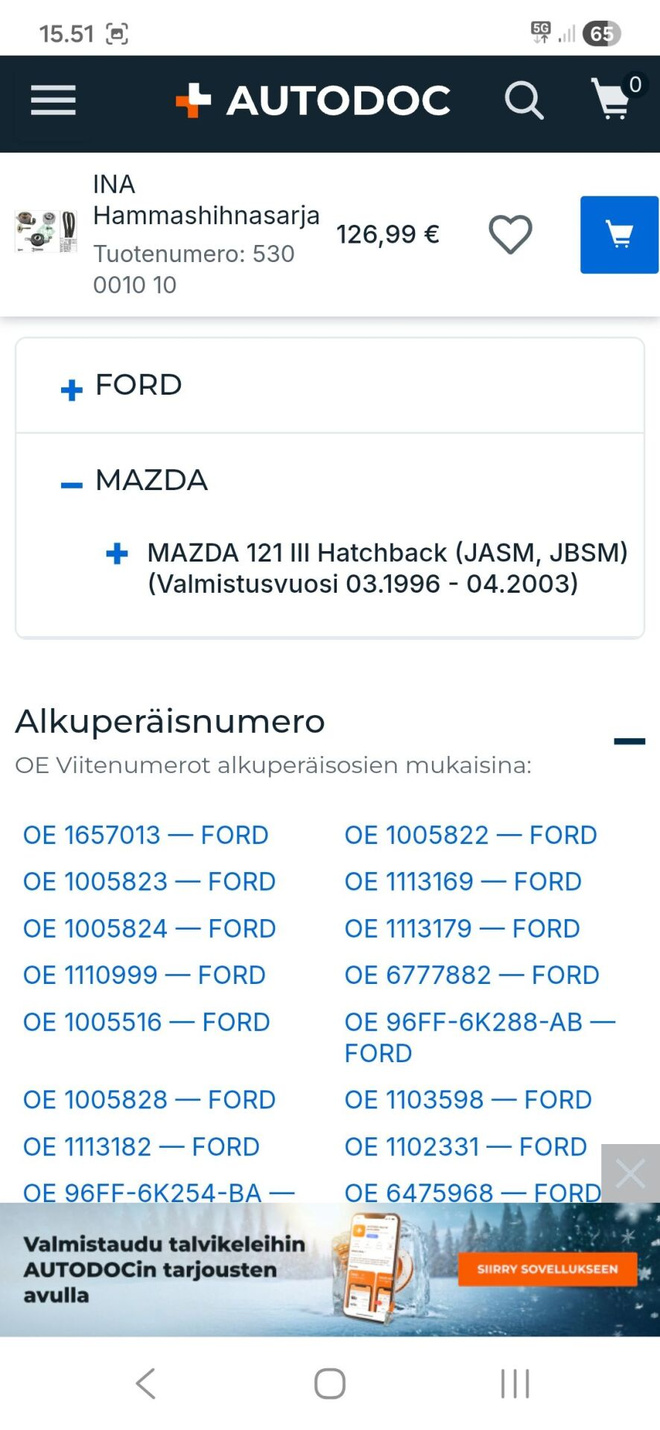Open the shopping cart in header
This screenshot has height=1430, width=660.
[x=616, y=98]
